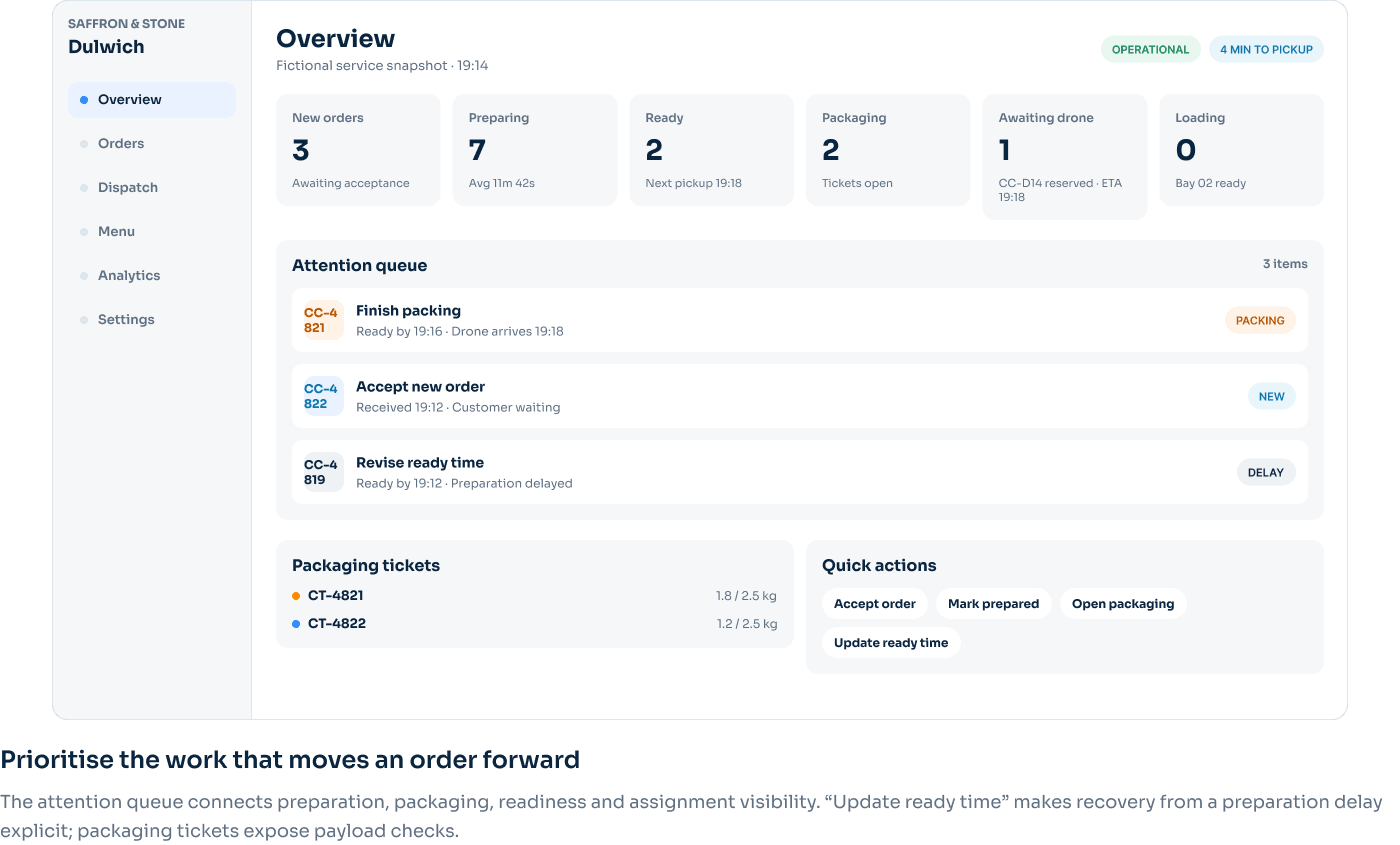Click the blue dot beside CT-4822

[296, 624]
